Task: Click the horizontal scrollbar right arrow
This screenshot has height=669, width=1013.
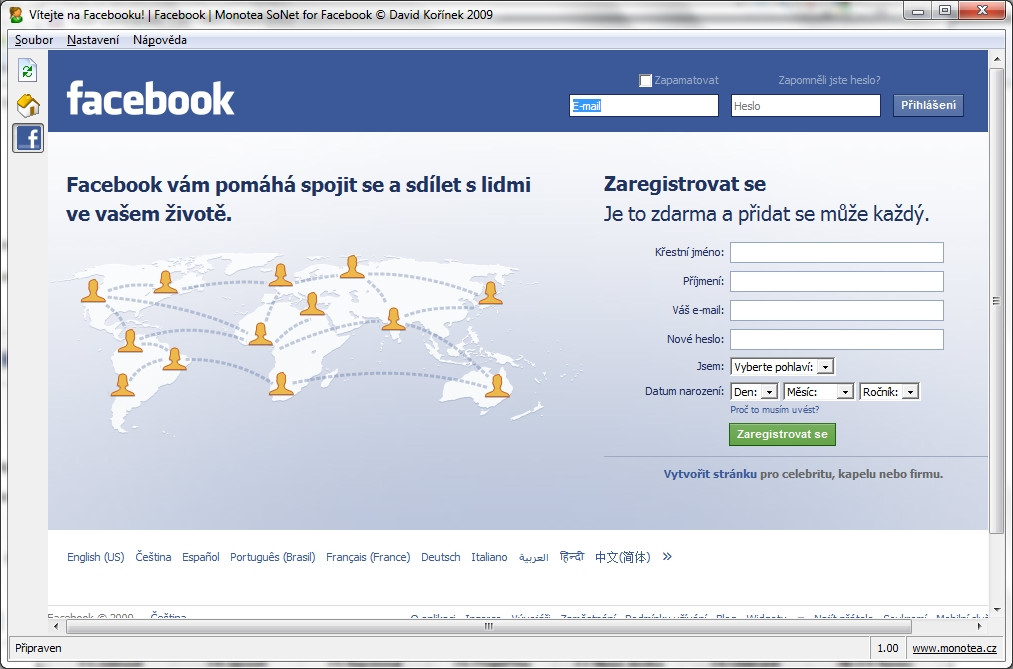Action: pos(980,626)
